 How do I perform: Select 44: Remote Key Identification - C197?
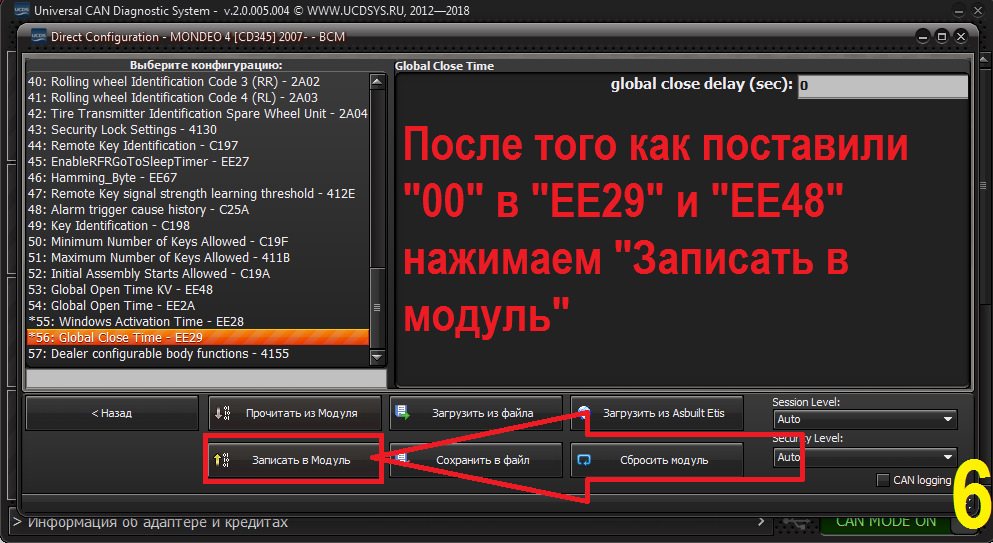(x=198, y=146)
